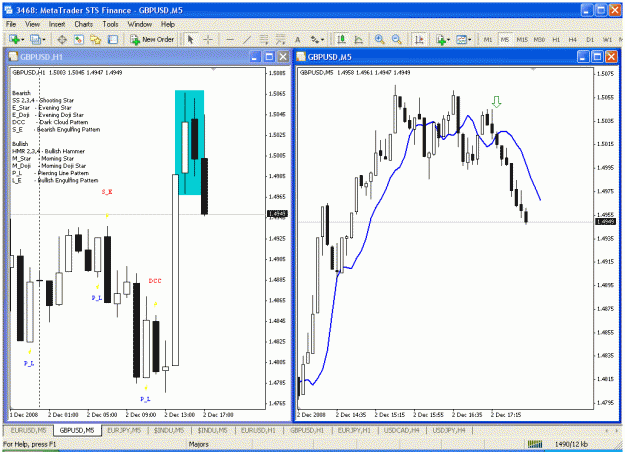Expand the Templates dropdown arrow

point(470,40)
